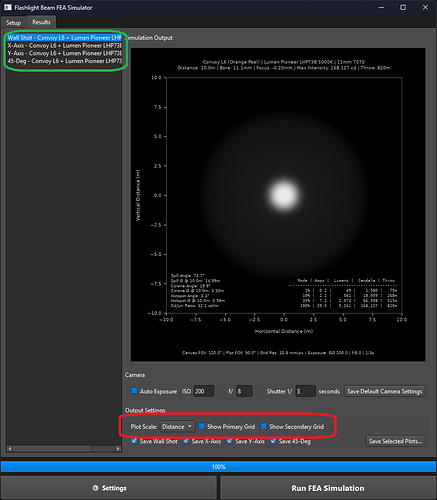Enable Show Primary Grid
Screen dimensions: 437x500
[x=201, y=426]
